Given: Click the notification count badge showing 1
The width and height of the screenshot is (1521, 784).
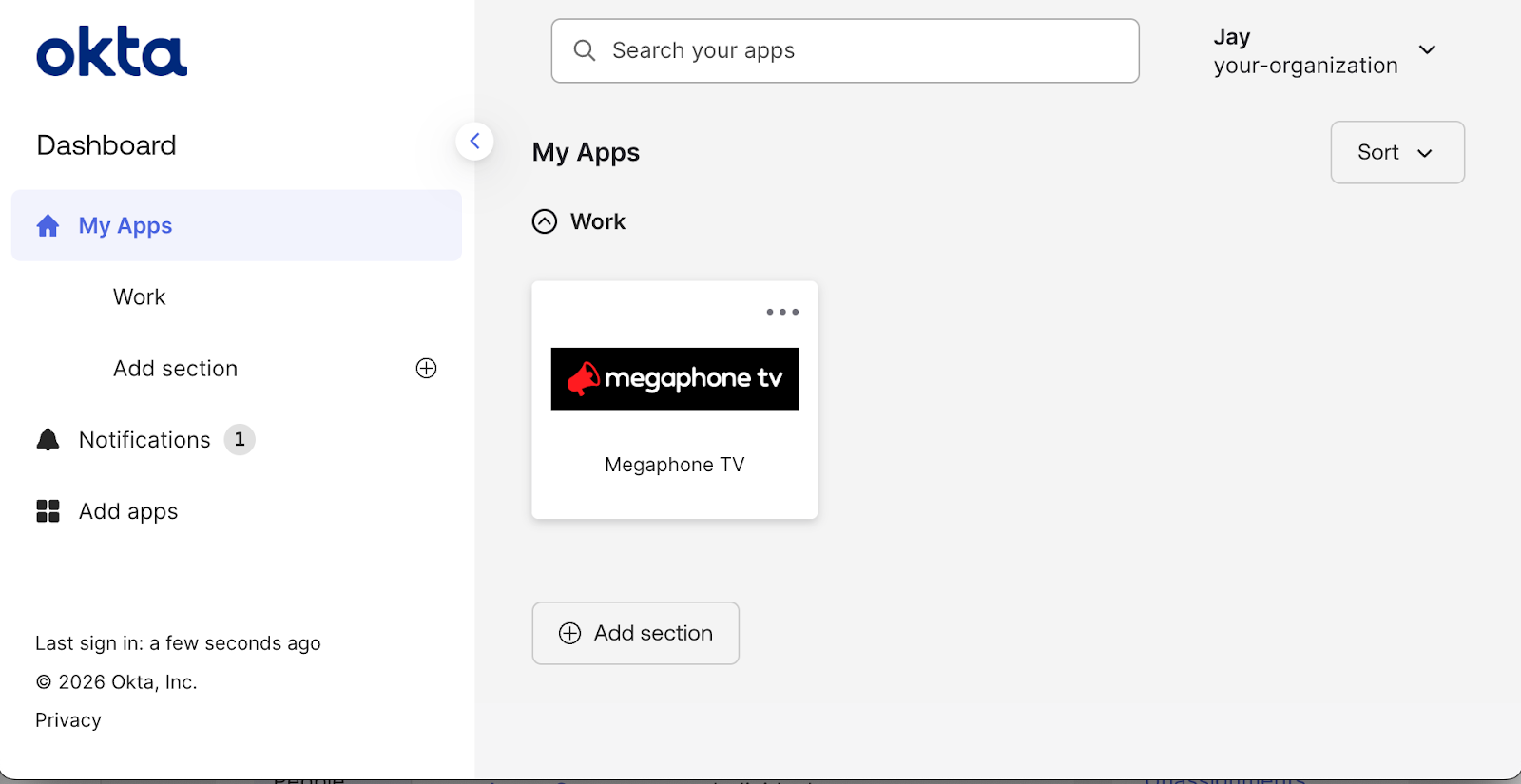Looking at the screenshot, I should (240, 439).
